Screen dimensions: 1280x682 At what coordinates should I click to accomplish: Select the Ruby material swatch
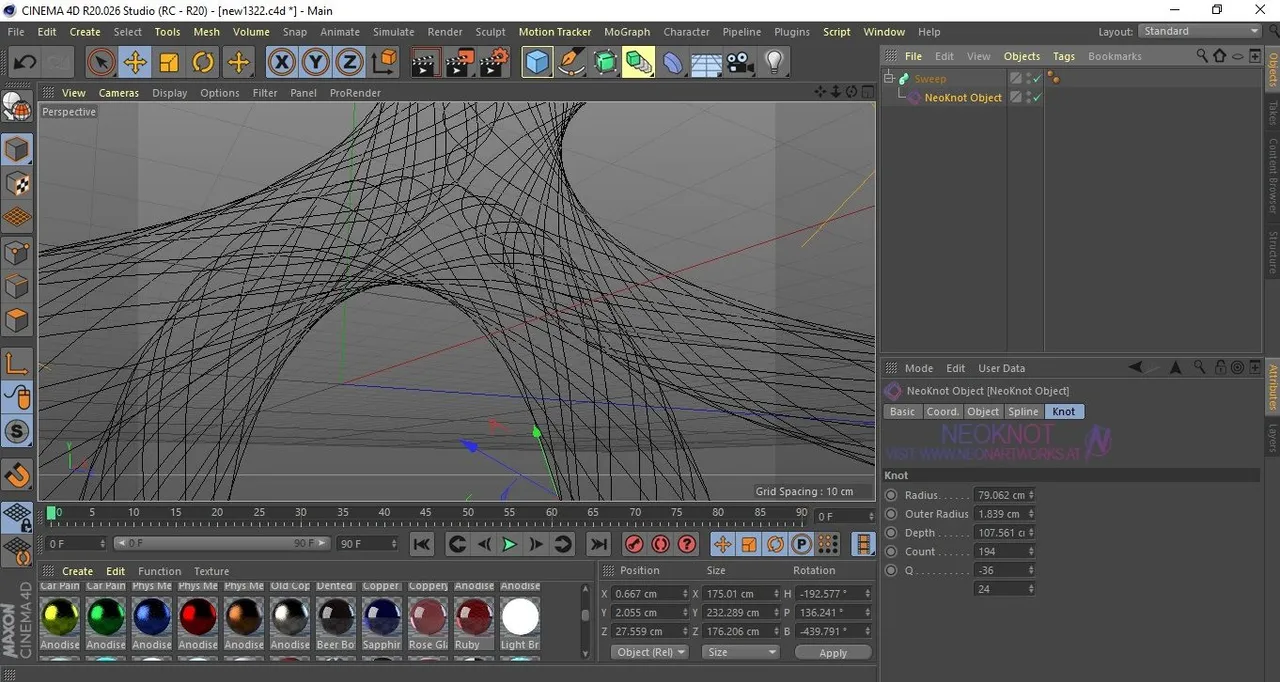coord(473,617)
